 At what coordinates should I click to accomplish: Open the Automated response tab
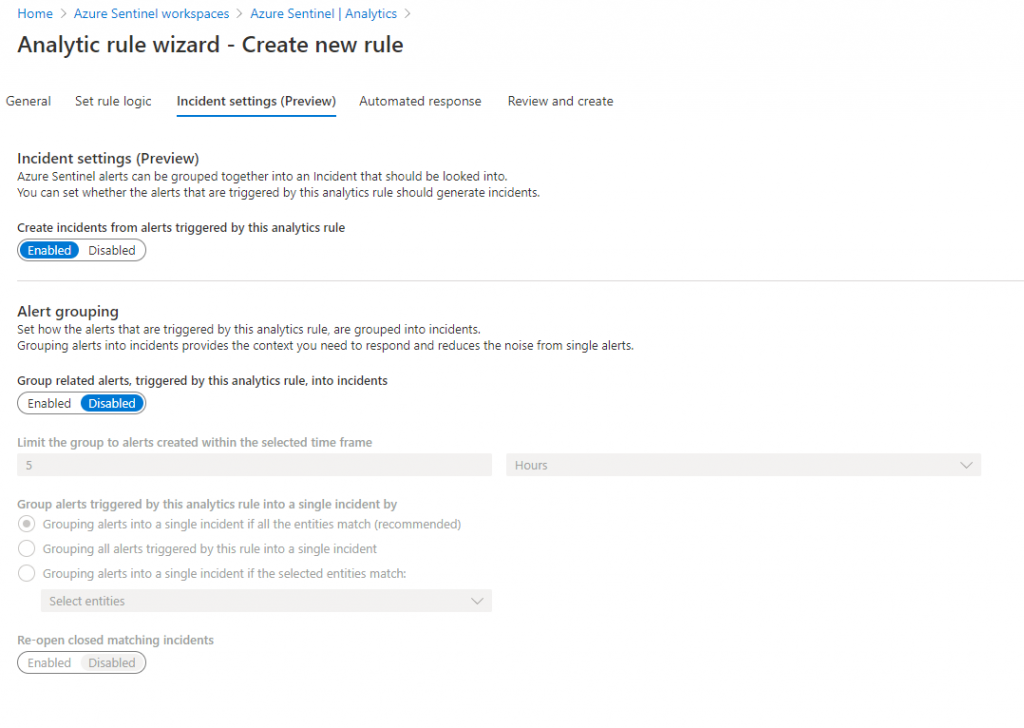pyautogui.click(x=420, y=101)
